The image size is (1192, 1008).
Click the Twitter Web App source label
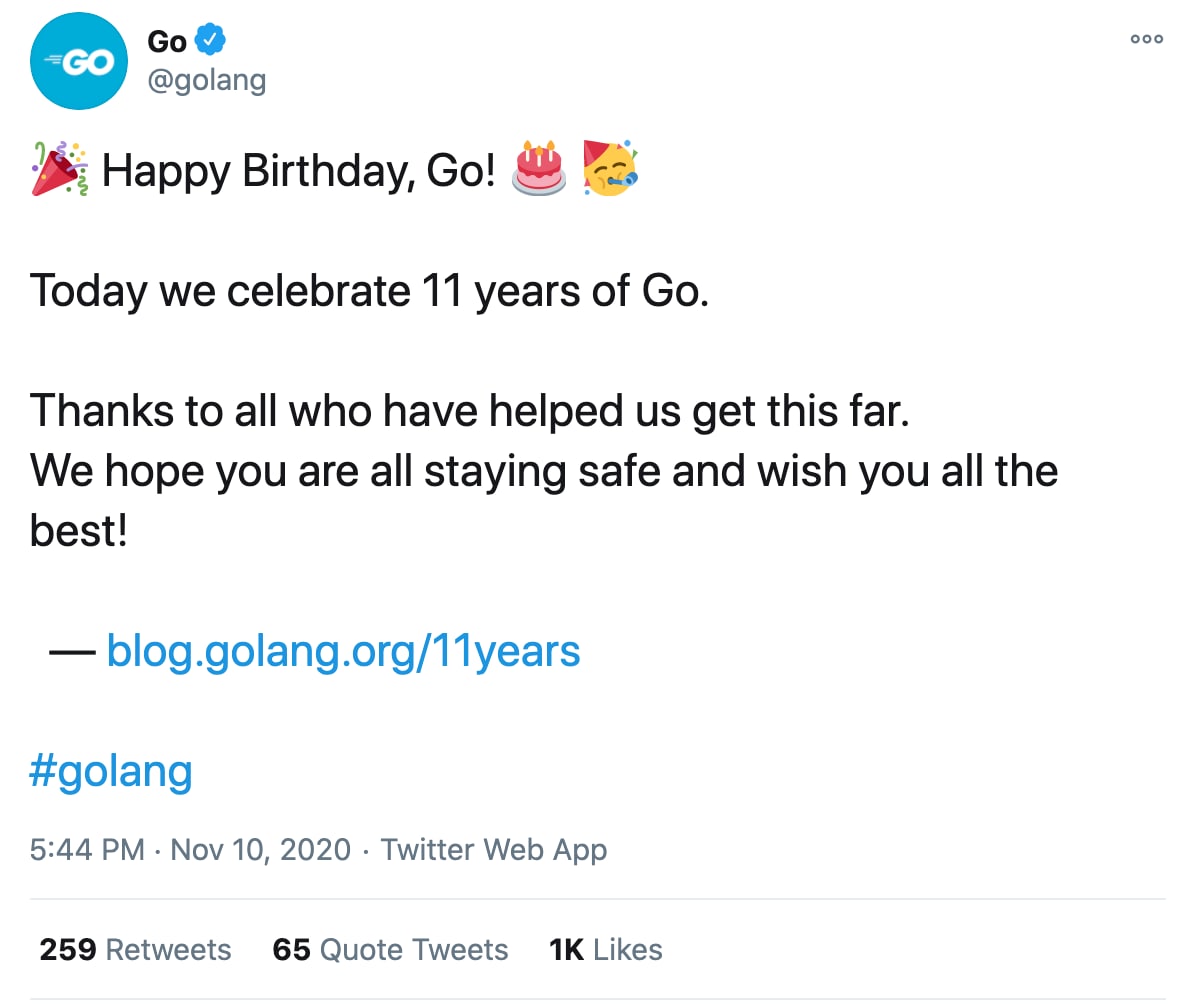point(494,850)
